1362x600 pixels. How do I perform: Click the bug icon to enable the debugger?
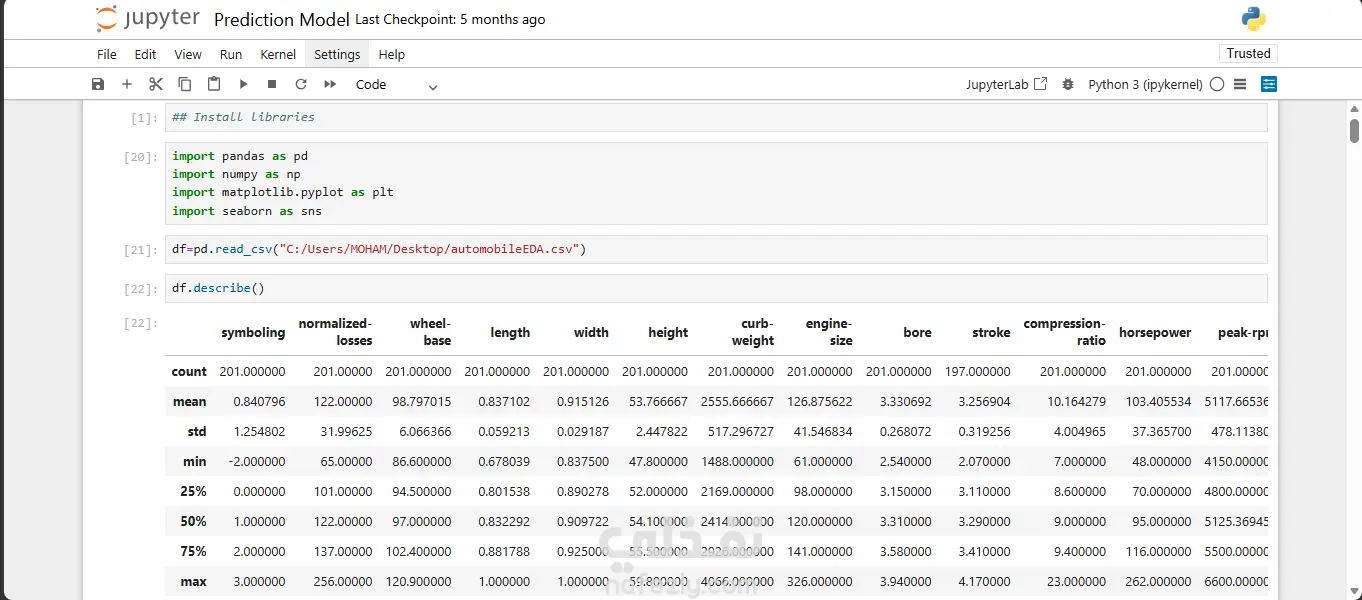point(1068,85)
